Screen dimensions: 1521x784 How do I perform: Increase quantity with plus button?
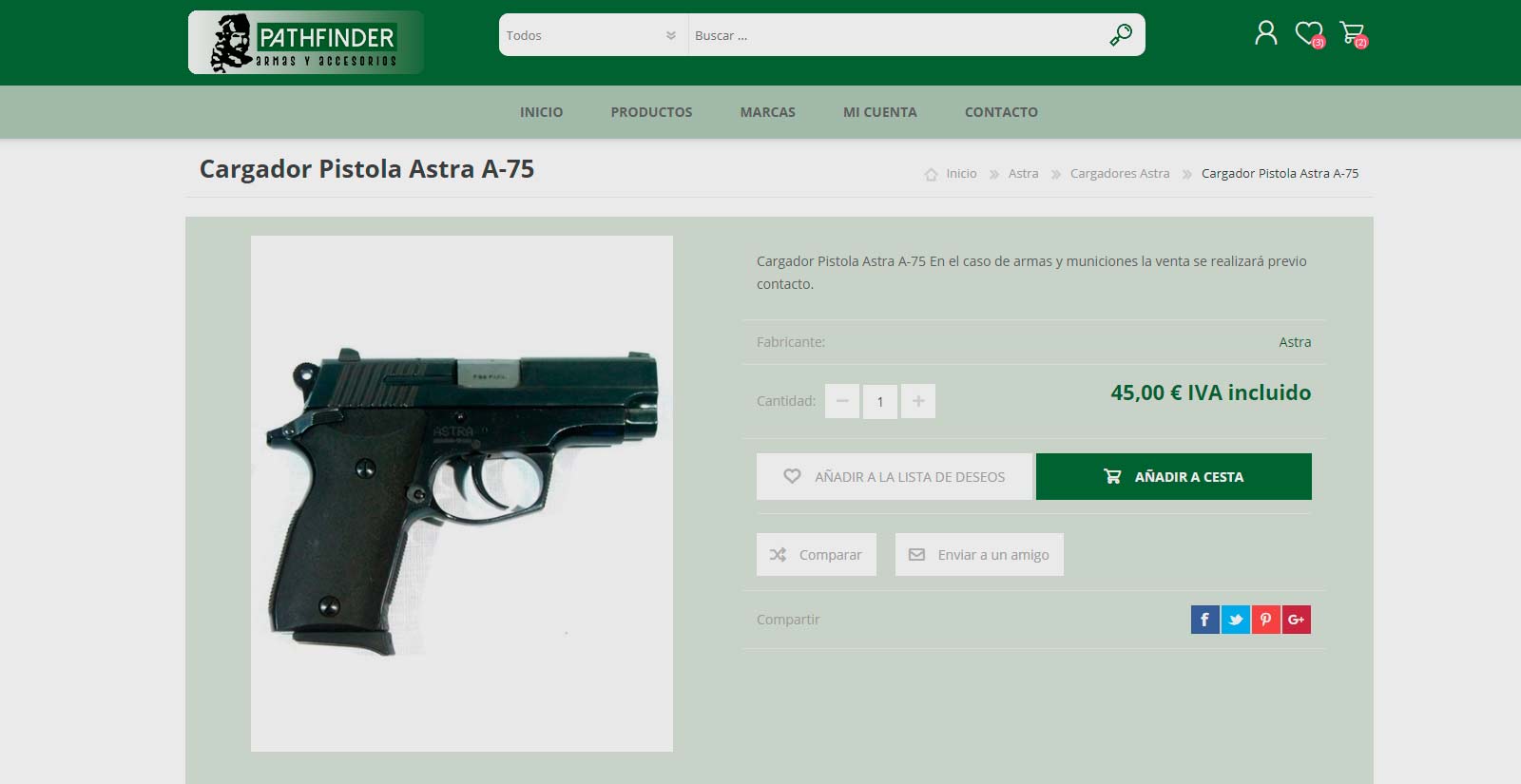(918, 401)
